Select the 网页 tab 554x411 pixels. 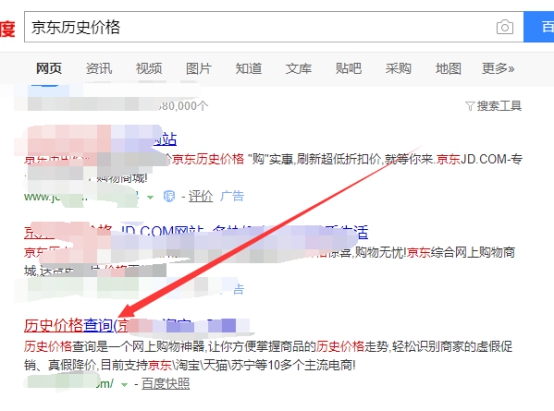pos(49,68)
